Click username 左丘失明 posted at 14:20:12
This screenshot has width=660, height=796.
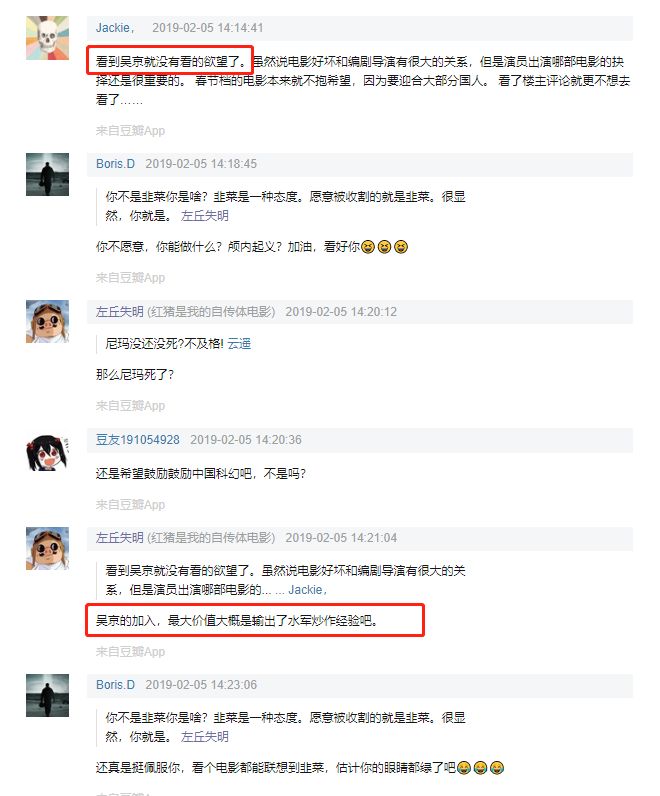click(x=119, y=312)
